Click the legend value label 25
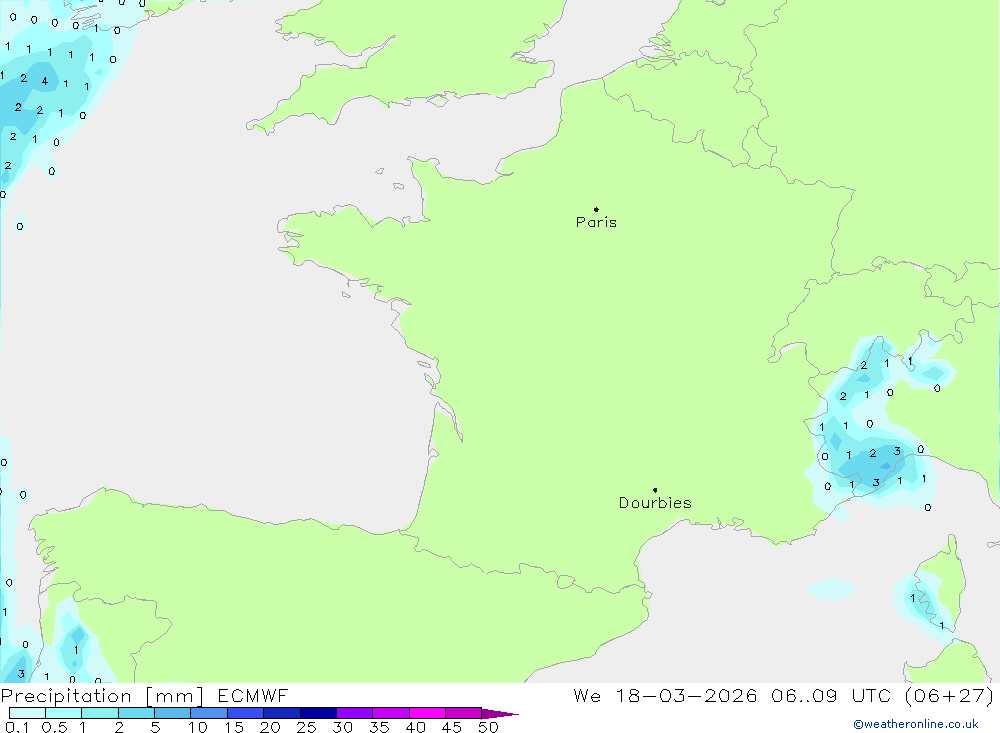The width and height of the screenshot is (1000, 733). coord(306,727)
